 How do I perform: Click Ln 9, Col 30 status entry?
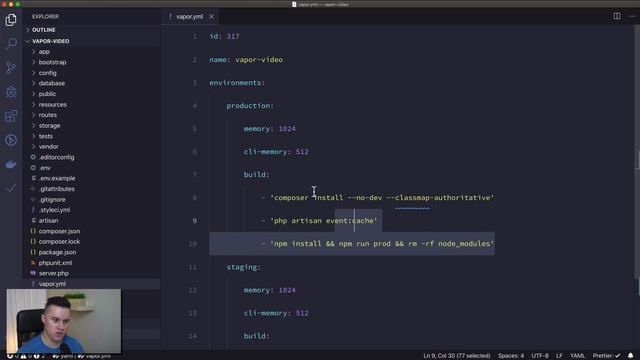pos(456,356)
